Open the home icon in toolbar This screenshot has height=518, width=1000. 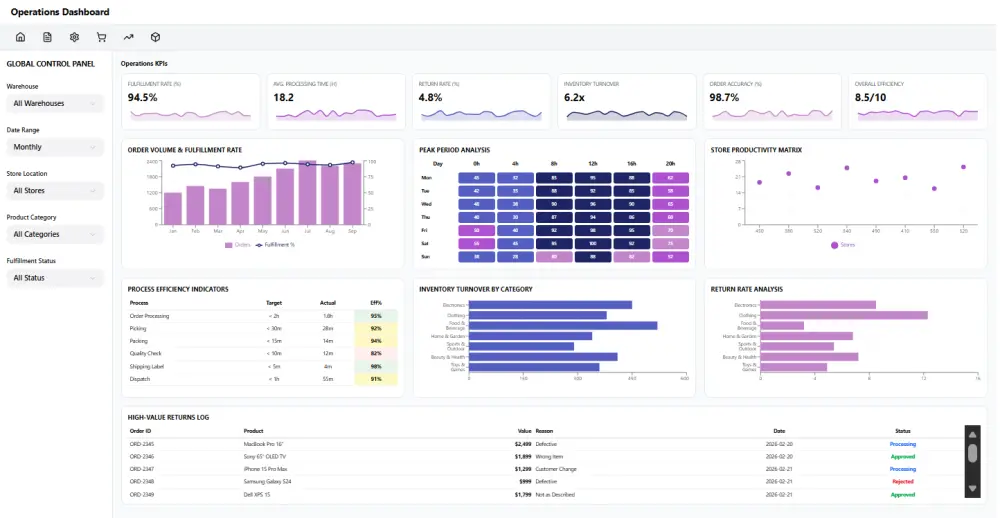tap(20, 37)
